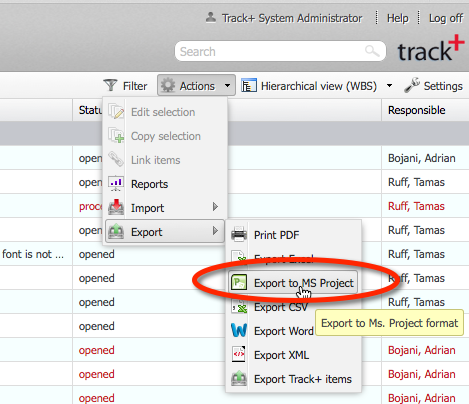469x404 pixels.
Task: Select Export to MS Project
Action: pos(293,283)
